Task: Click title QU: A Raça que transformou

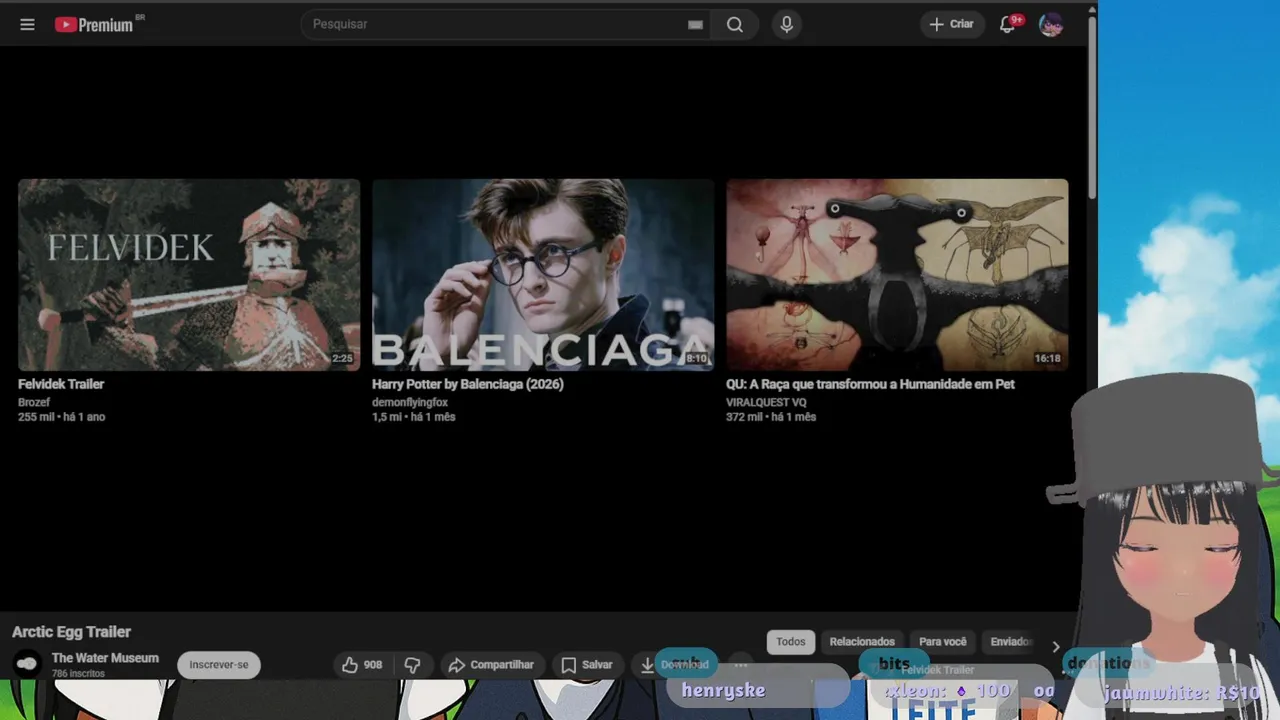Action: coord(870,384)
